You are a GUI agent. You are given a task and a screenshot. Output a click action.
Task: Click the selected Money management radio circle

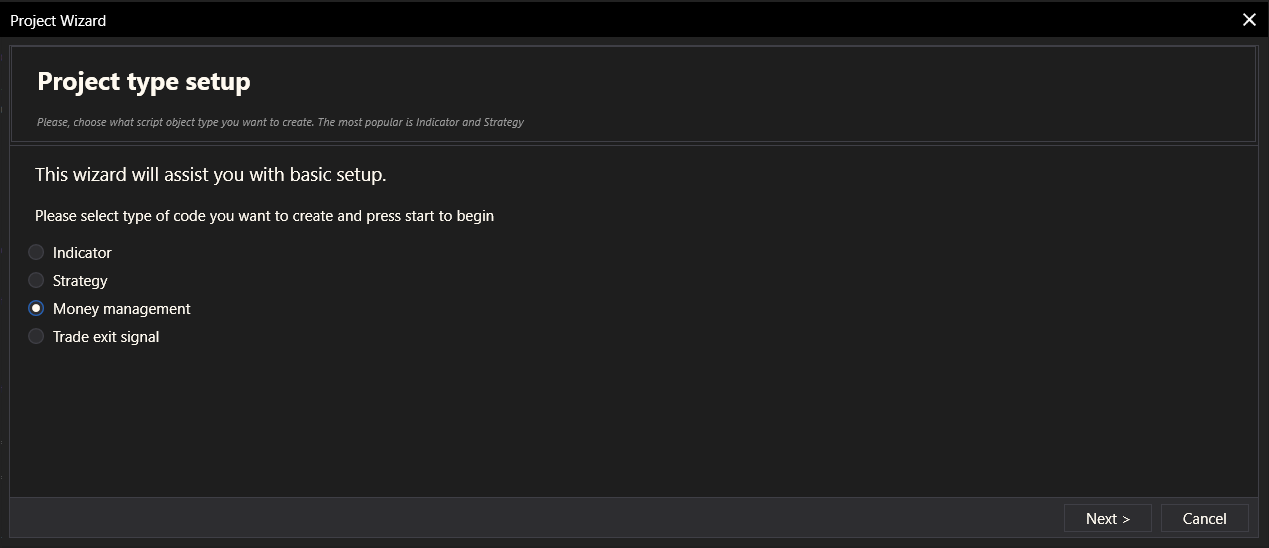point(36,308)
